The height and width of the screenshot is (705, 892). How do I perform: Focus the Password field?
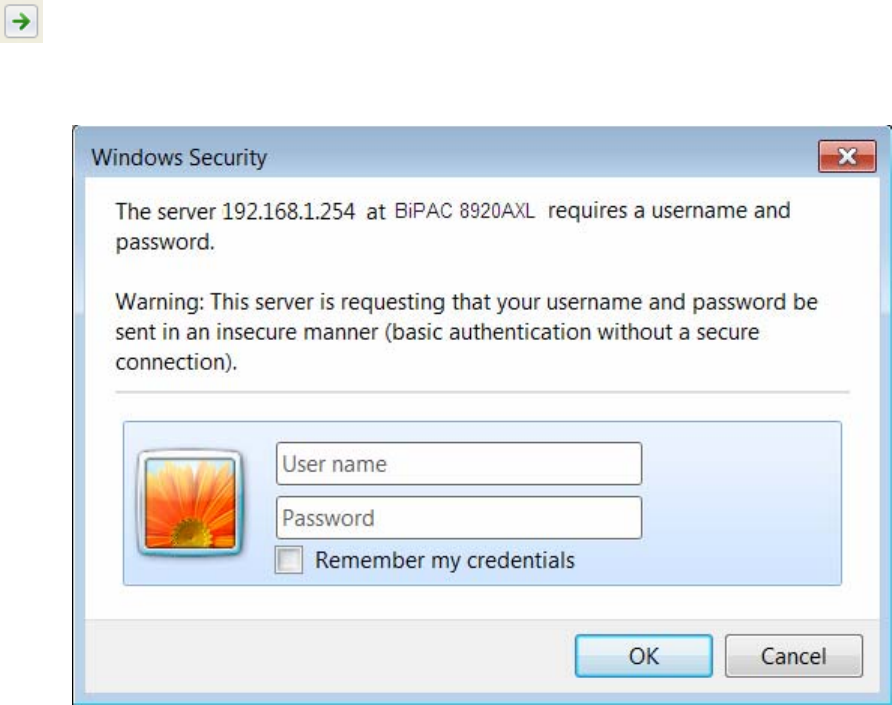(459, 518)
